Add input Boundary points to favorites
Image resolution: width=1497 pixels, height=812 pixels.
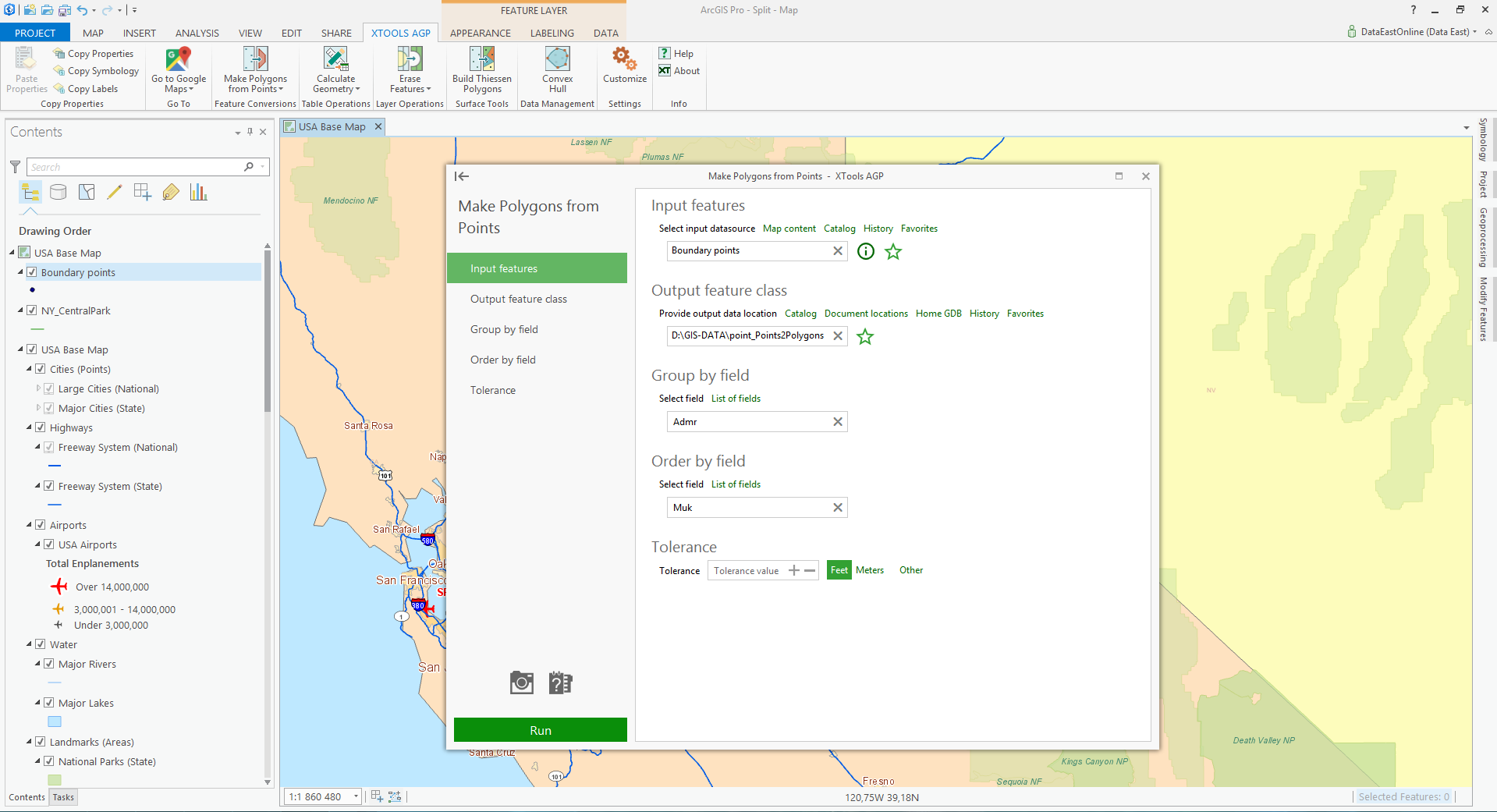893,251
